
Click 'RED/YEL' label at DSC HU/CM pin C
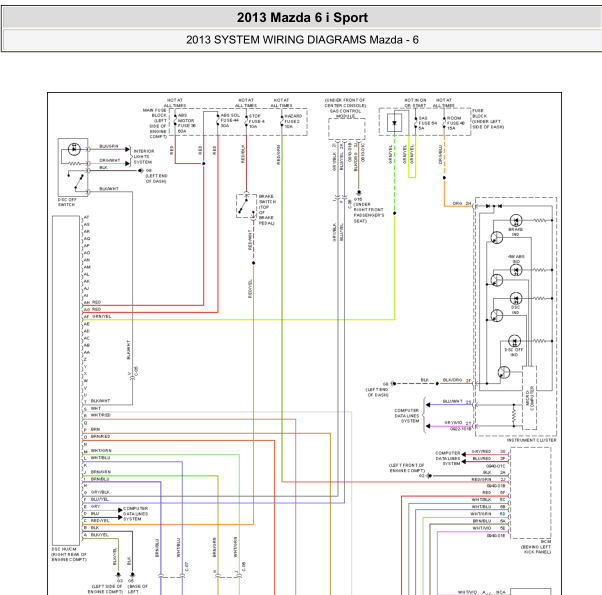tap(100, 521)
